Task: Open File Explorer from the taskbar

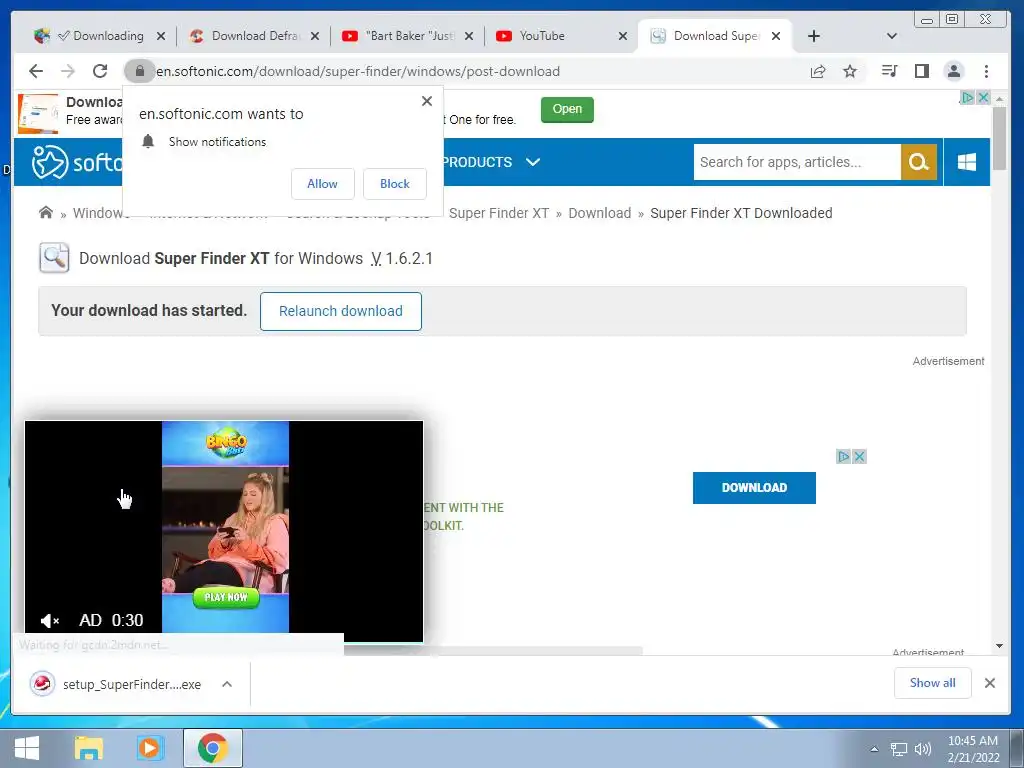Action: point(88,748)
